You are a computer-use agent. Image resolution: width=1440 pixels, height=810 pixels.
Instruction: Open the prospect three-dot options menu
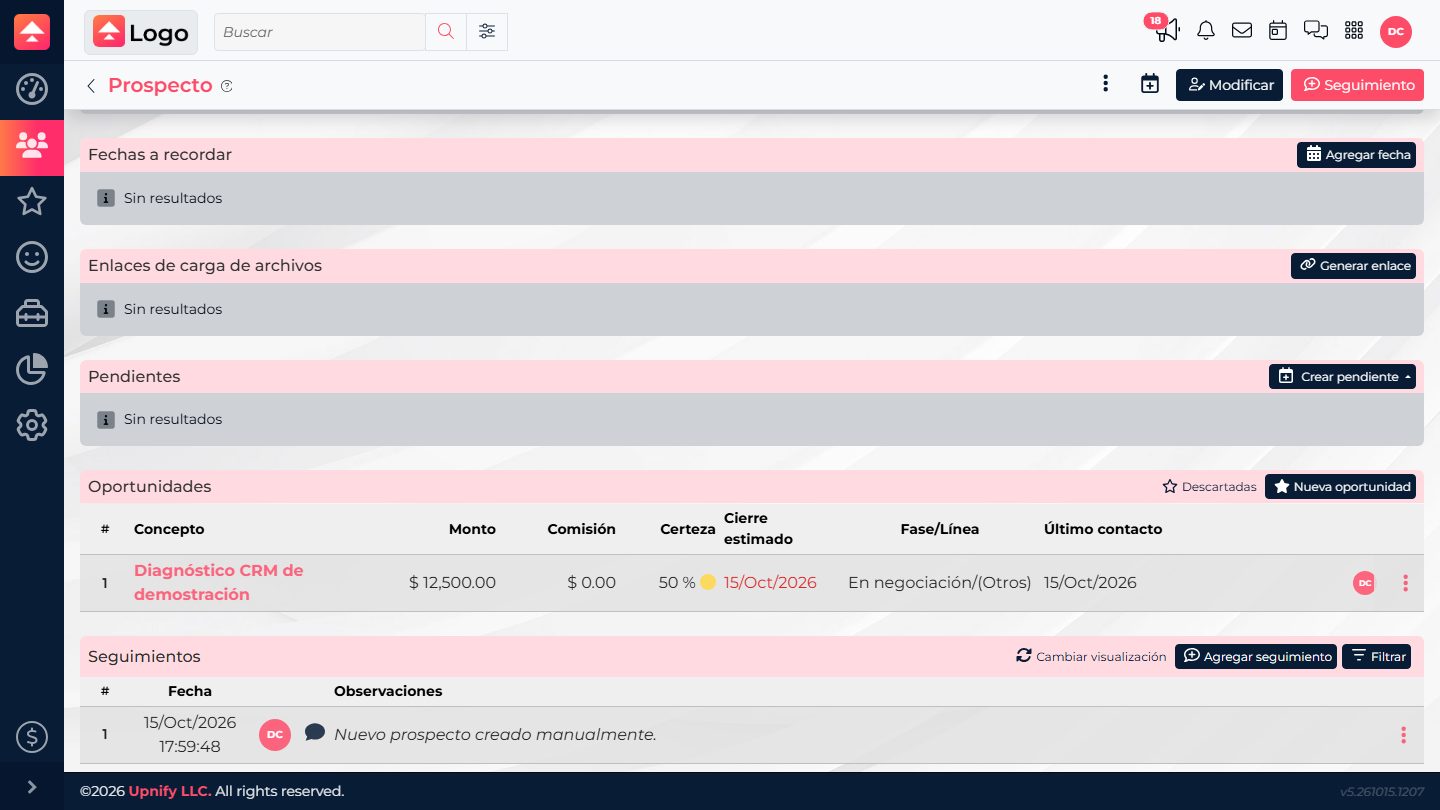click(1105, 85)
